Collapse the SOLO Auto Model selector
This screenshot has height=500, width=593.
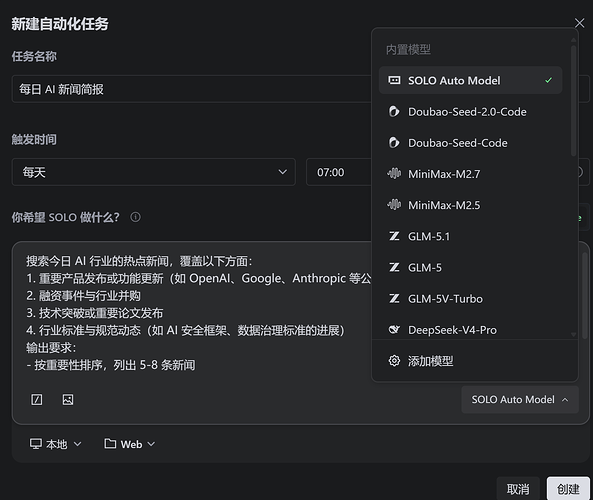click(x=520, y=399)
